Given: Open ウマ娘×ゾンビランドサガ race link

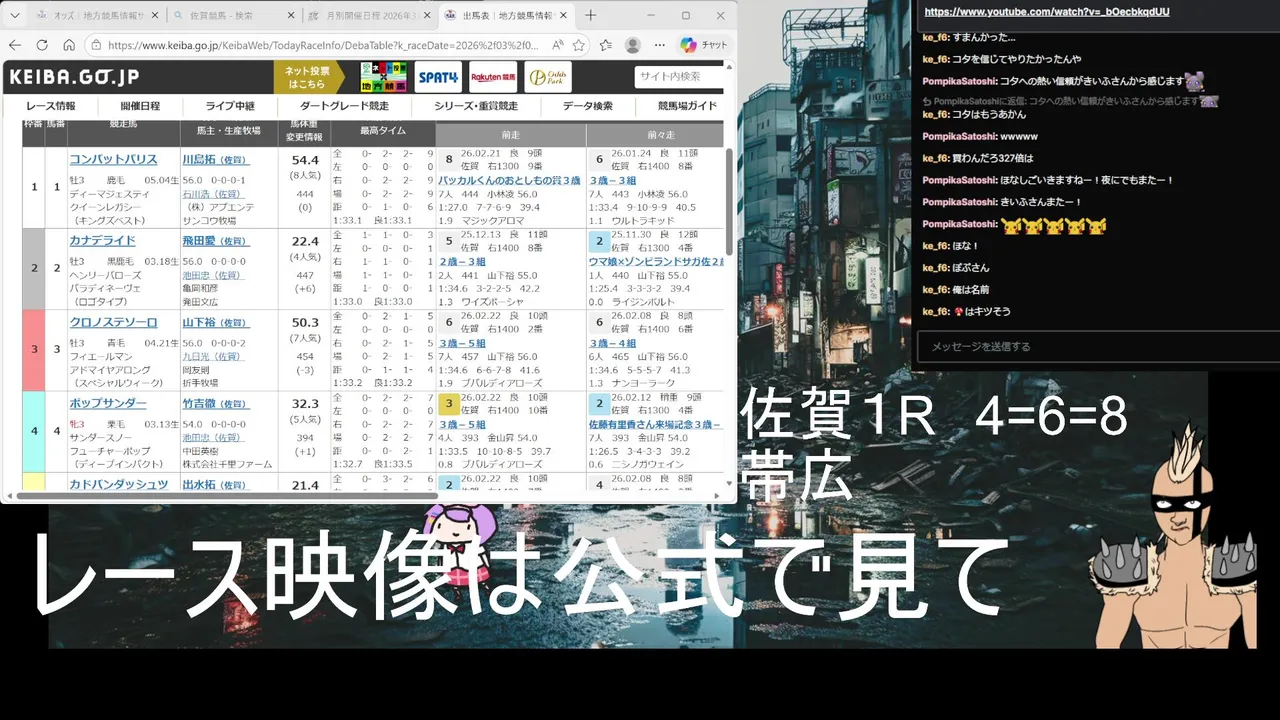Looking at the screenshot, I should [x=656, y=262].
